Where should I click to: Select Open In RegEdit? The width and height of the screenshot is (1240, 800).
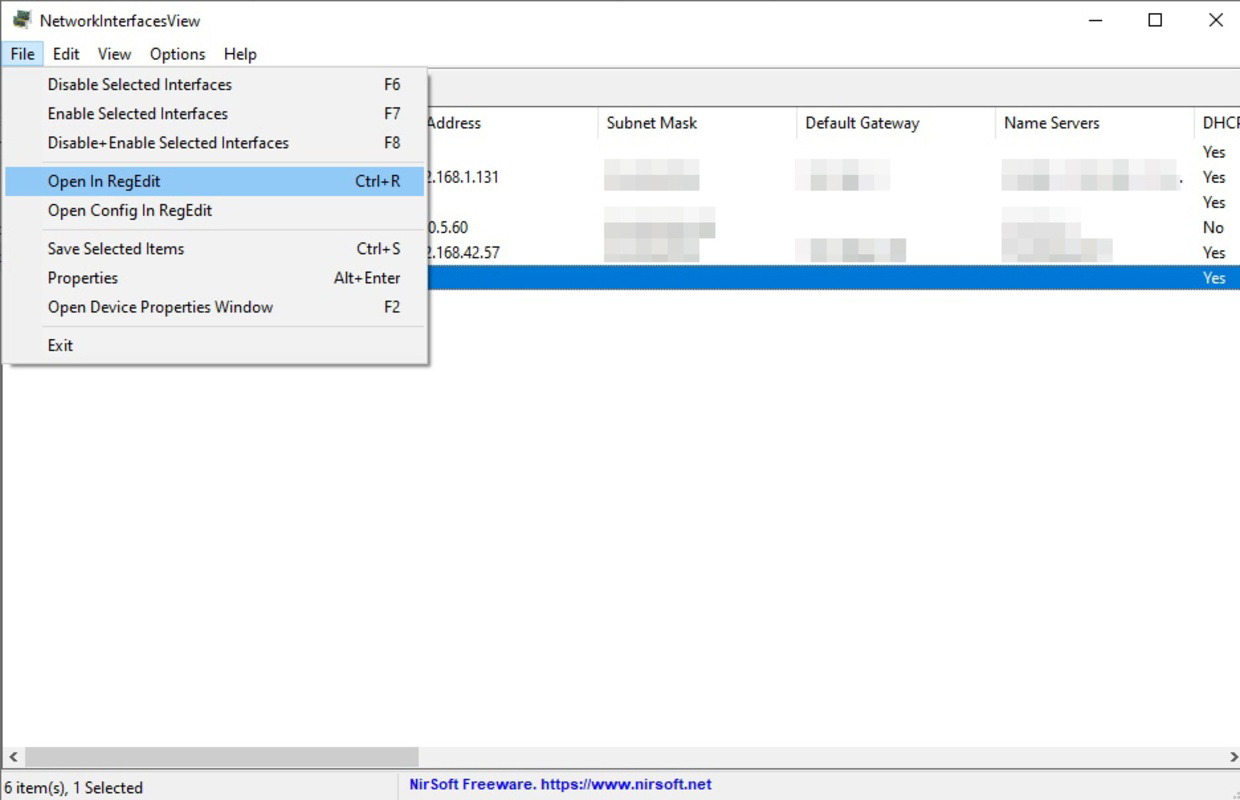(215, 181)
